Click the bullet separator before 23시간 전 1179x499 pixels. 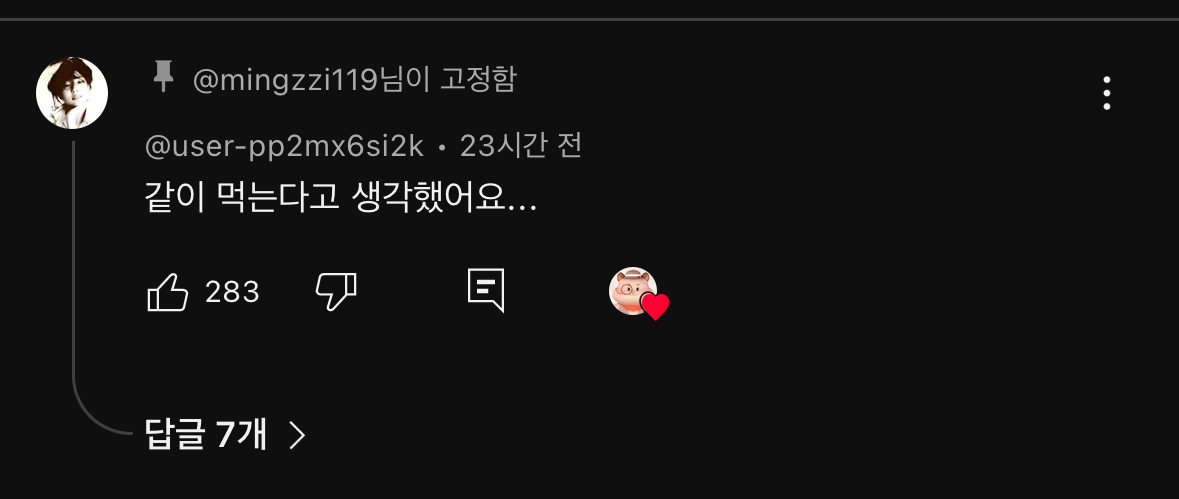tap(442, 148)
